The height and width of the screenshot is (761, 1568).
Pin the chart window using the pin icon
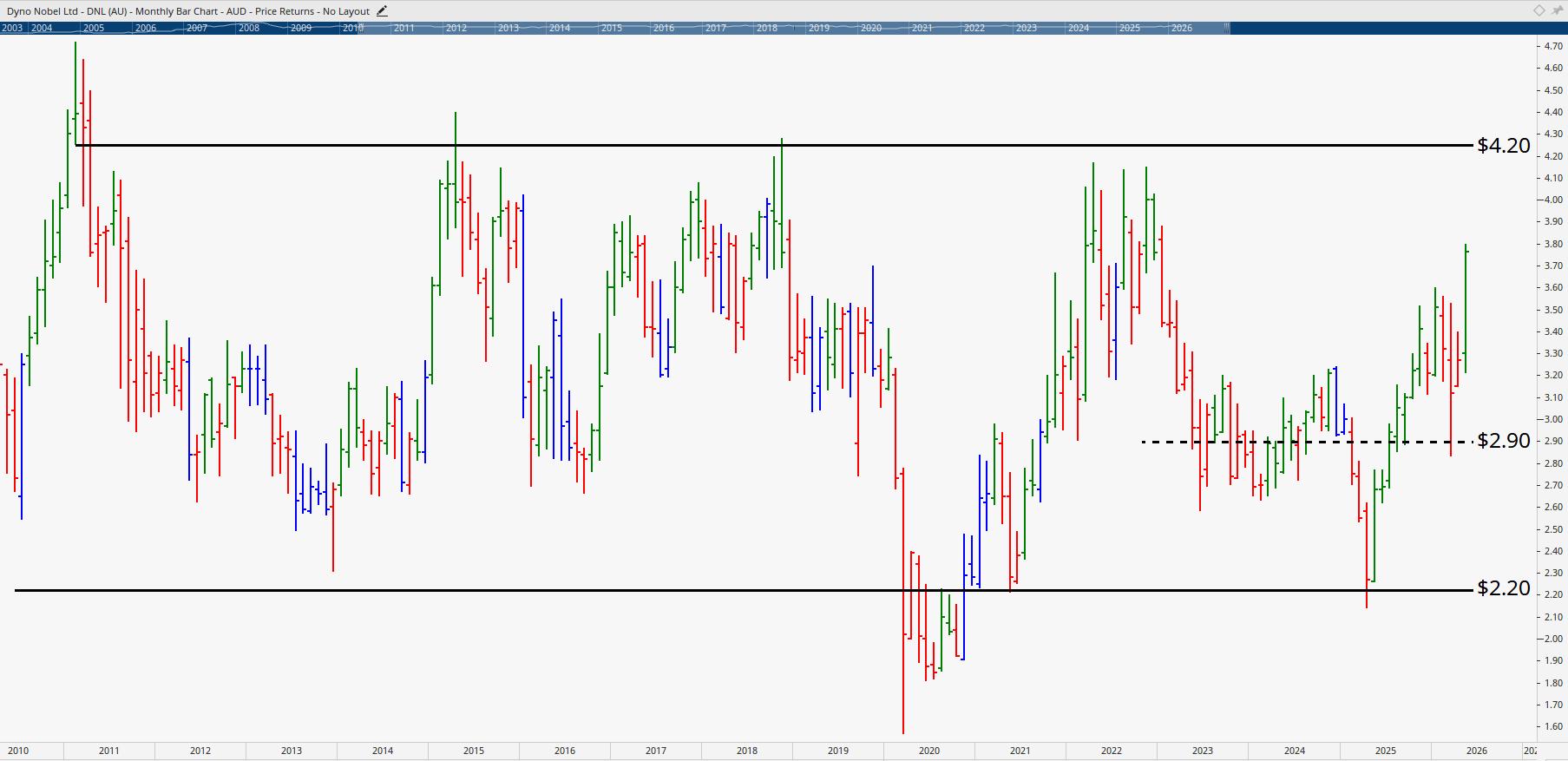pos(1557,10)
